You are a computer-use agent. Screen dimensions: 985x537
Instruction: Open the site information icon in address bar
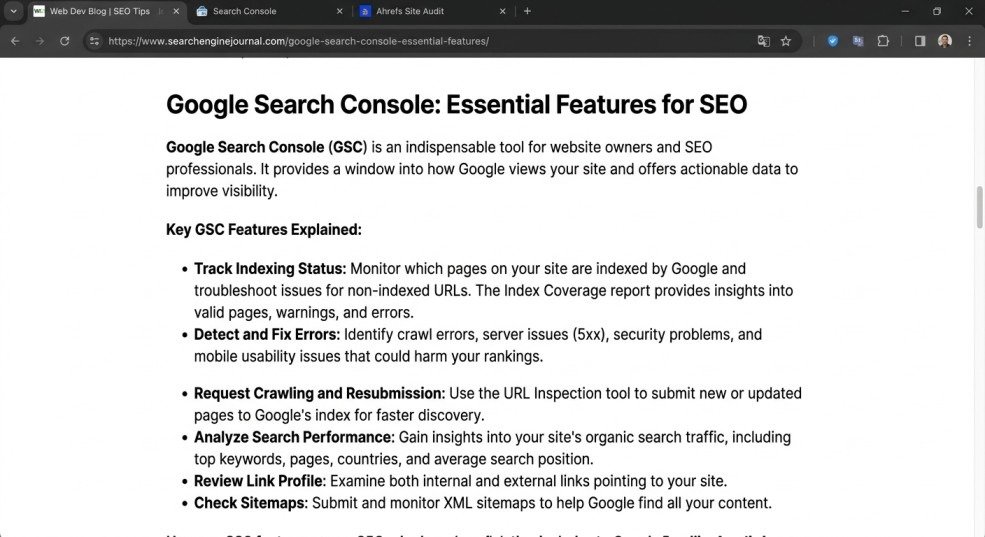94,41
